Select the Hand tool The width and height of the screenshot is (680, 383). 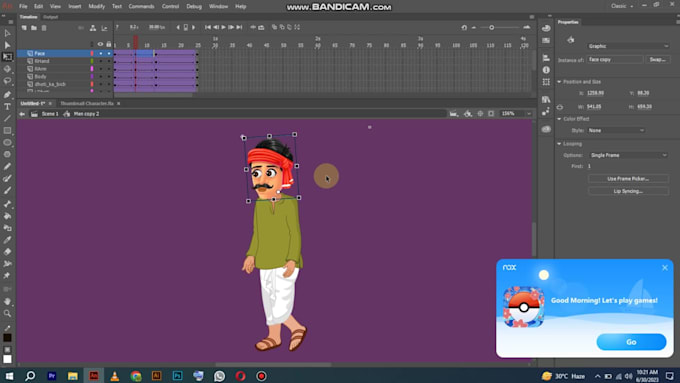pyautogui.click(x=7, y=301)
